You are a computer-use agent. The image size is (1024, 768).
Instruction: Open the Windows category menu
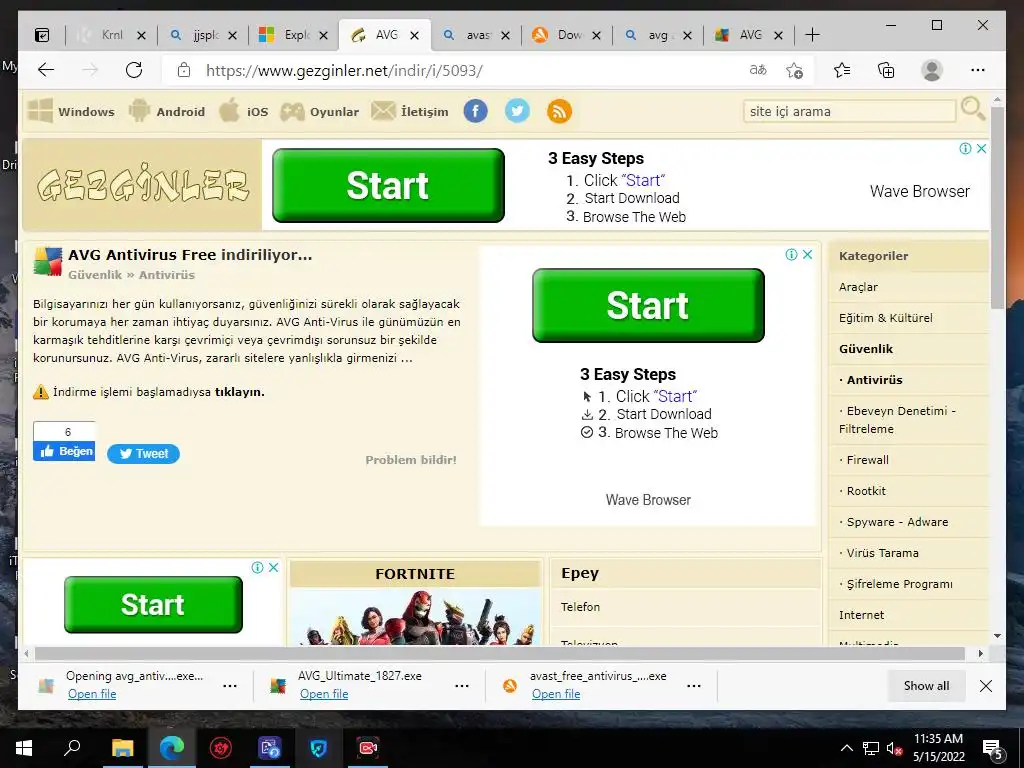(x=71, y=111)
